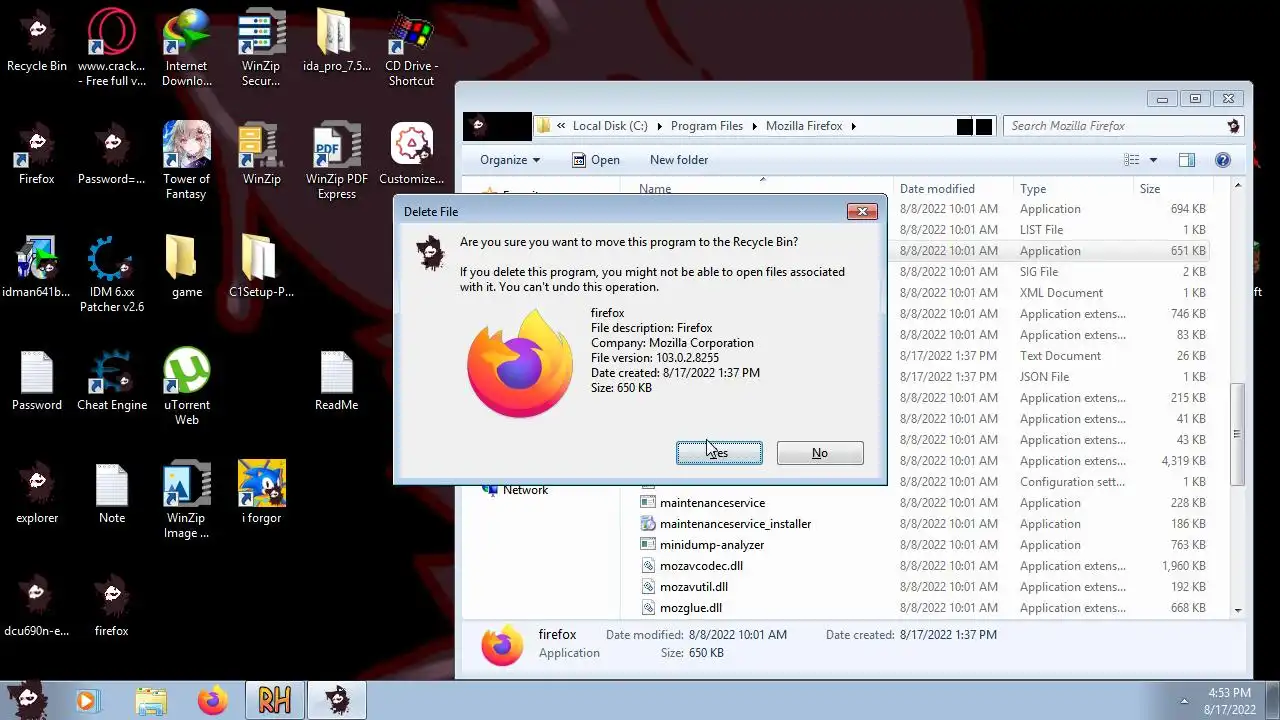Screen dimensions: 1280x720
Task: Navigate to Program Files breadcrumb
Action: [707, 126]
